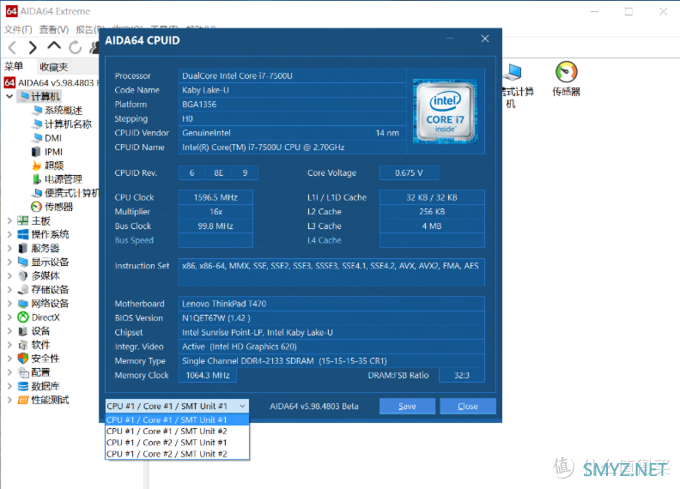This screenshot has height=489, width=680.
Task: Click the AIDA64 v5.98.4803 root node
Action: (x=56, y=82)
